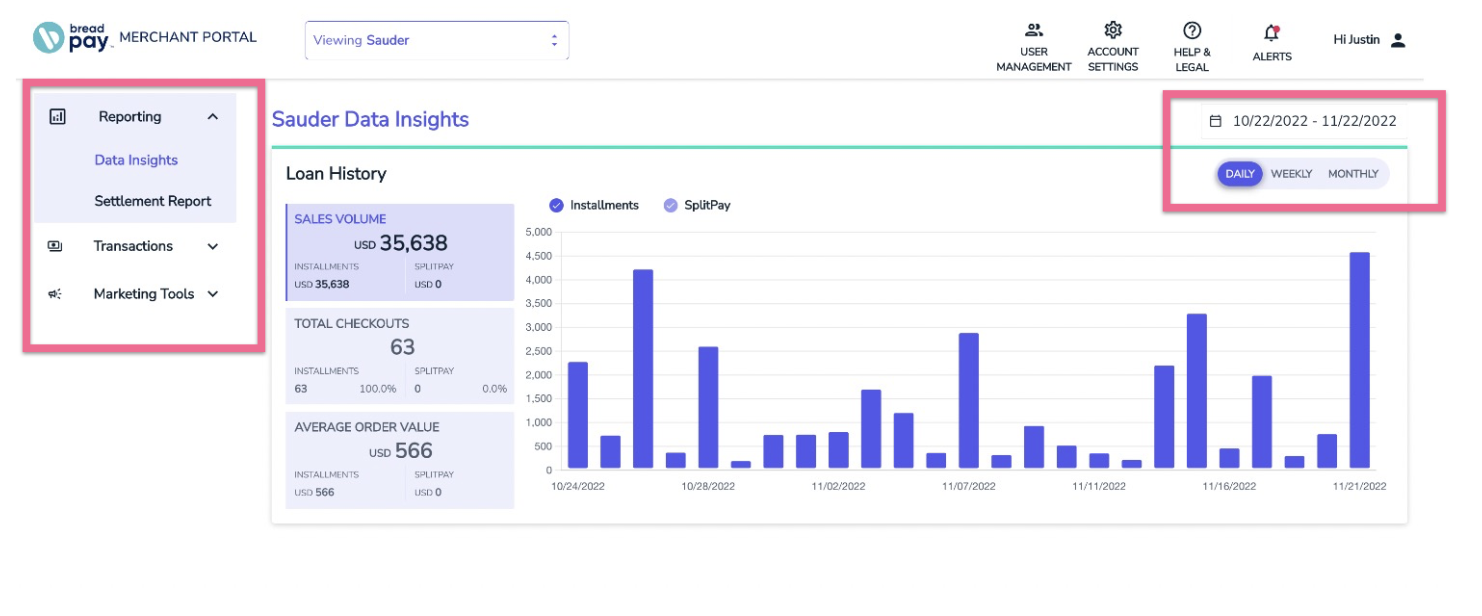1482x616 pixels.
Task: Click the User Management icon
Action: [x=1035, y=29]
